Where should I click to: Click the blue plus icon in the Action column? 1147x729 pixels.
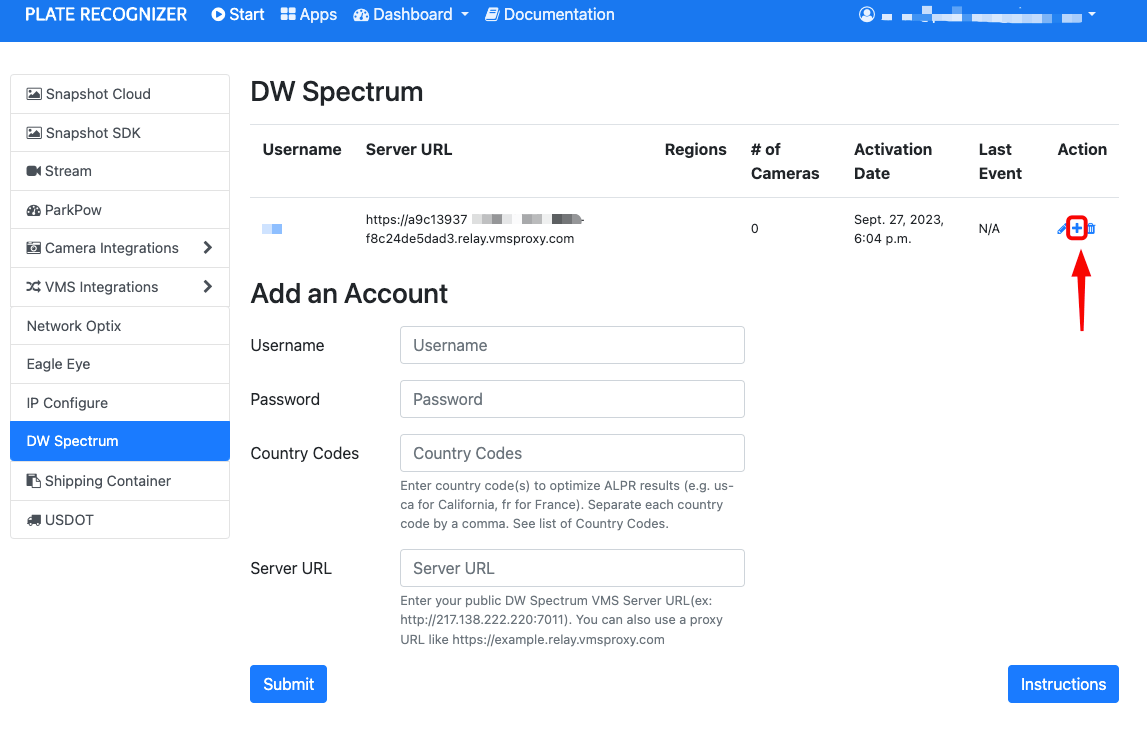[x=1076, y=228]
